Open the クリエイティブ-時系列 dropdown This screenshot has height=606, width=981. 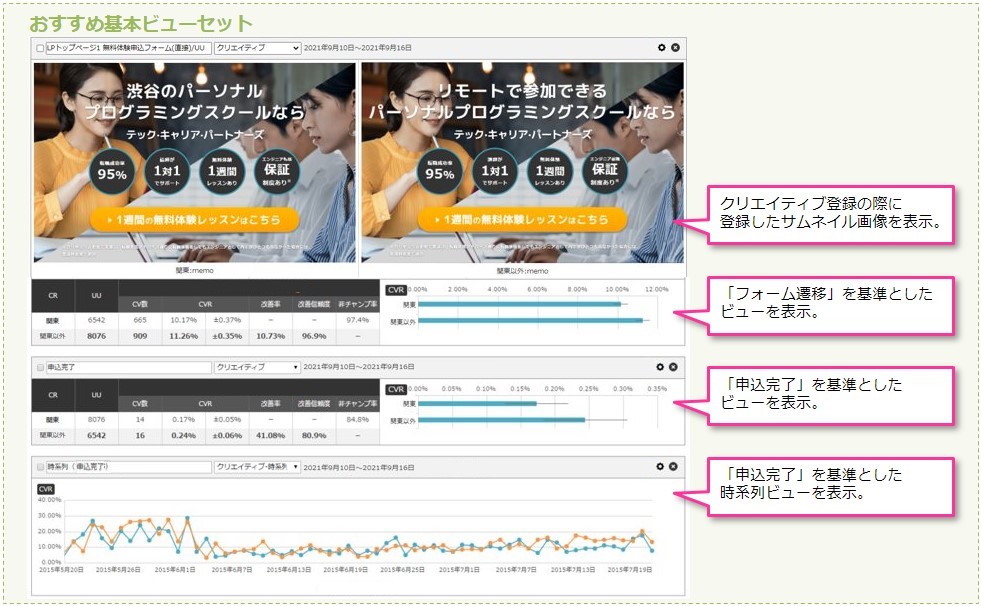coord(257,467)
